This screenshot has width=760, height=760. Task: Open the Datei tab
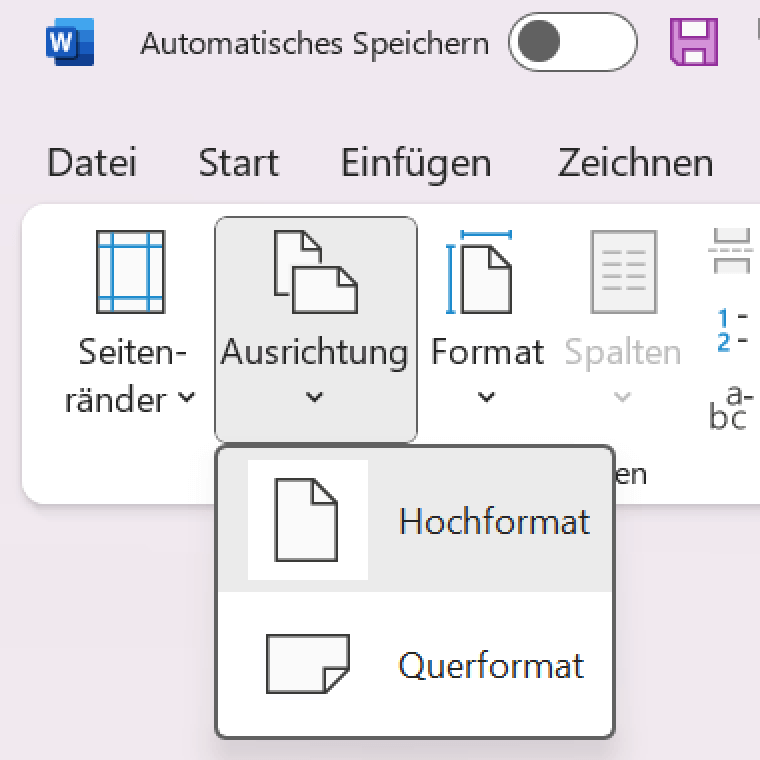(x=92, y=163)
